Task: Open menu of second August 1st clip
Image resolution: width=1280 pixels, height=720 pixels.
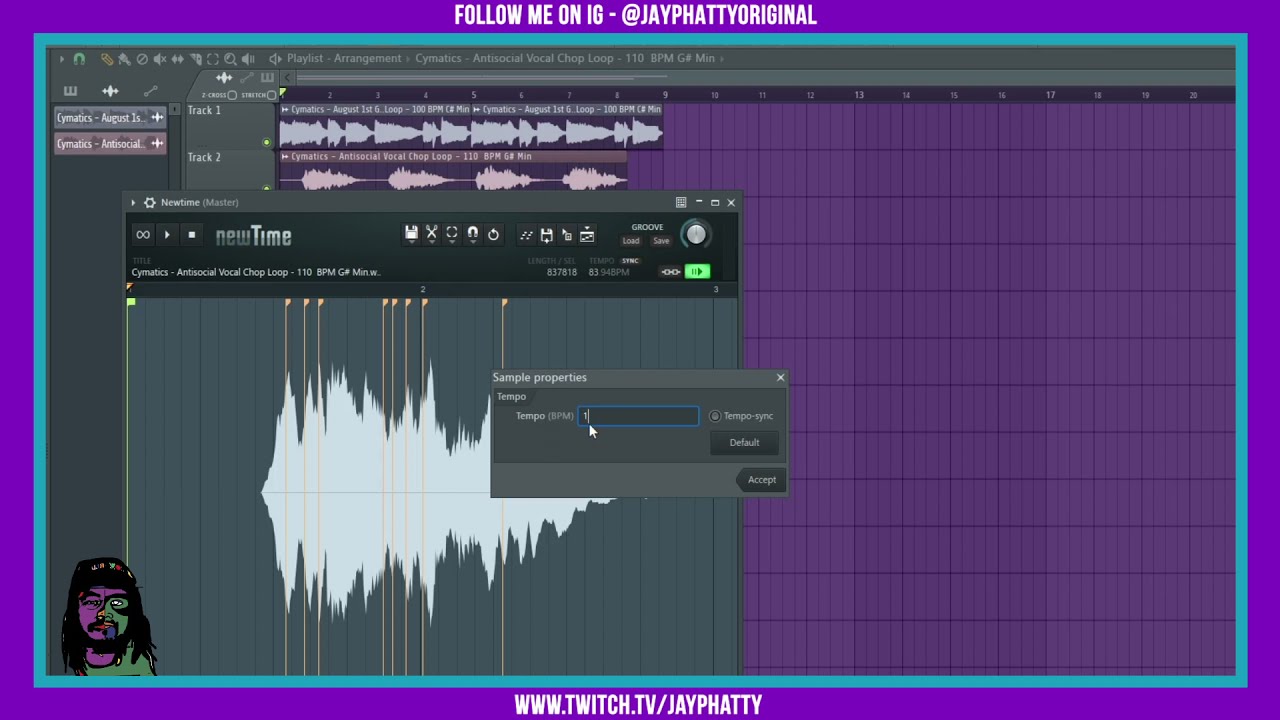Action: click(x=477, y=109)
